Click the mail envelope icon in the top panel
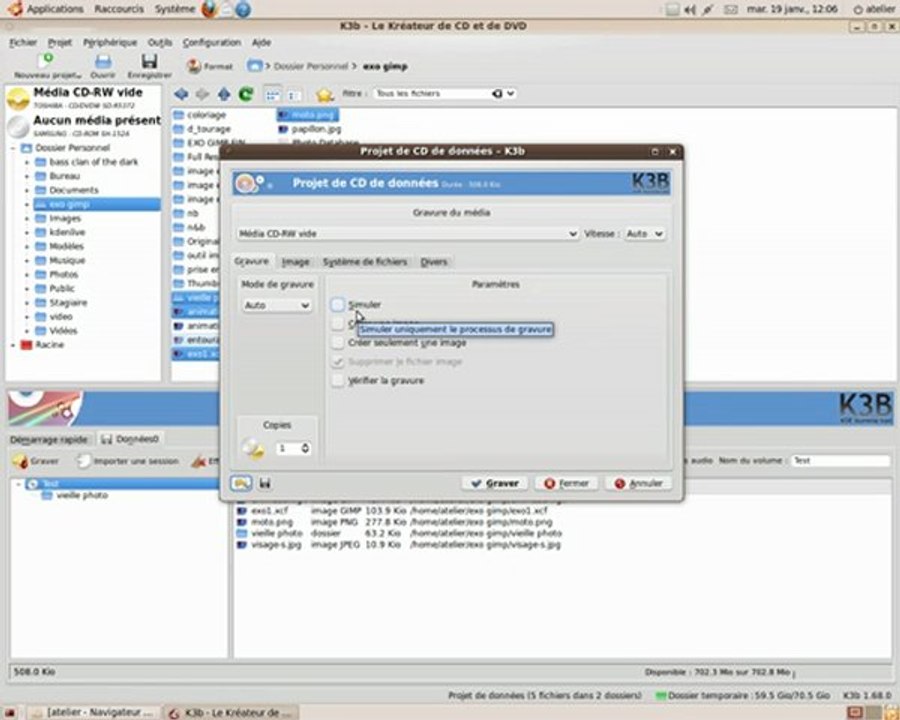This screenshot has width=900, height=720. pyautogui.click(x=731, y=10)
